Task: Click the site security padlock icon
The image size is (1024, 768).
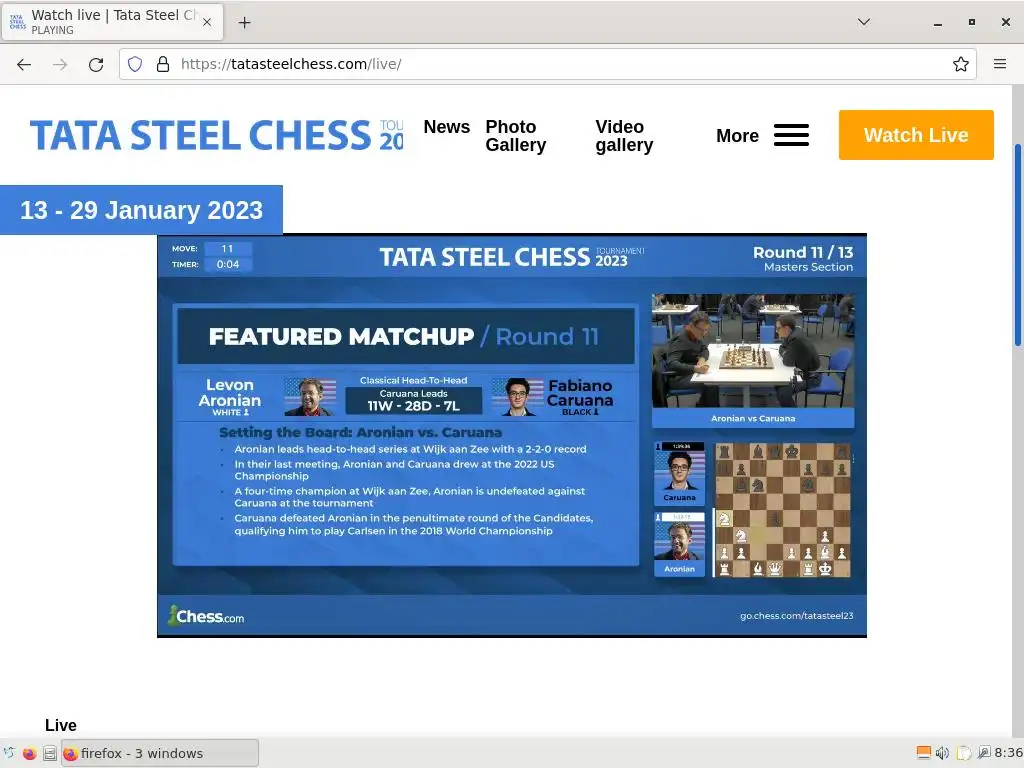Action: [x=163, y=64]
